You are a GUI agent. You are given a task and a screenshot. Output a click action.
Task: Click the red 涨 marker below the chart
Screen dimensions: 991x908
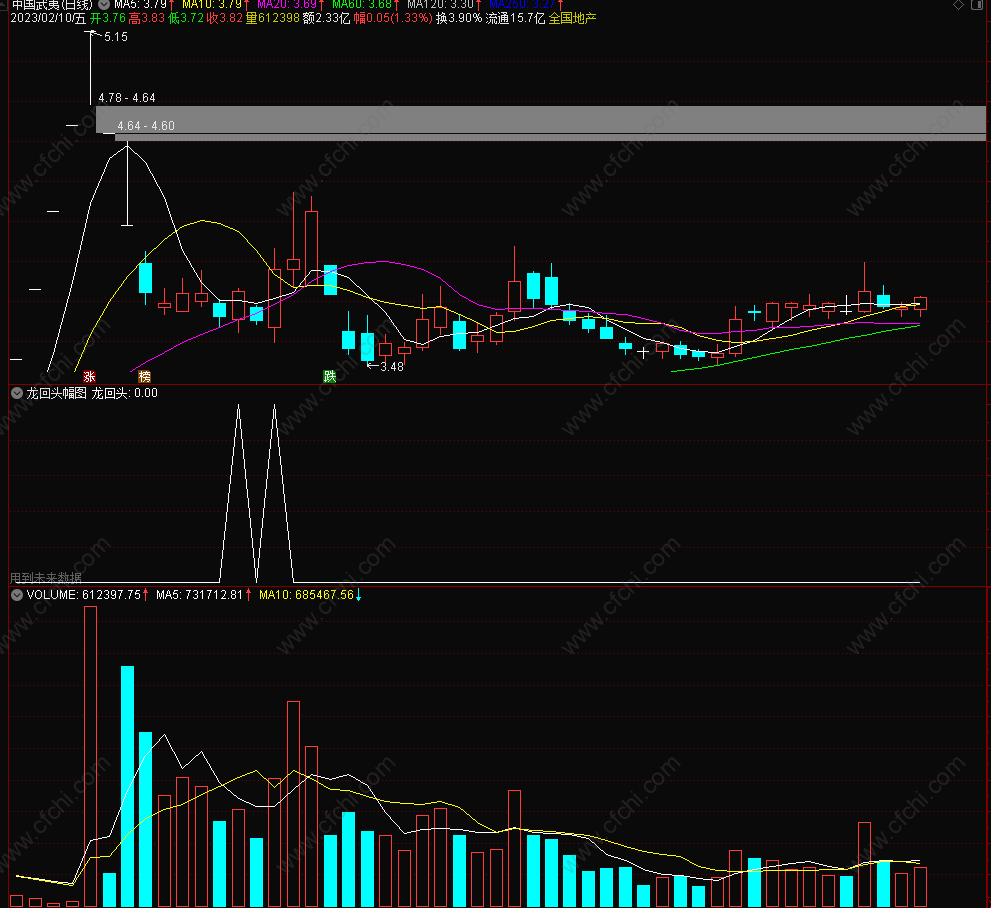89,377
